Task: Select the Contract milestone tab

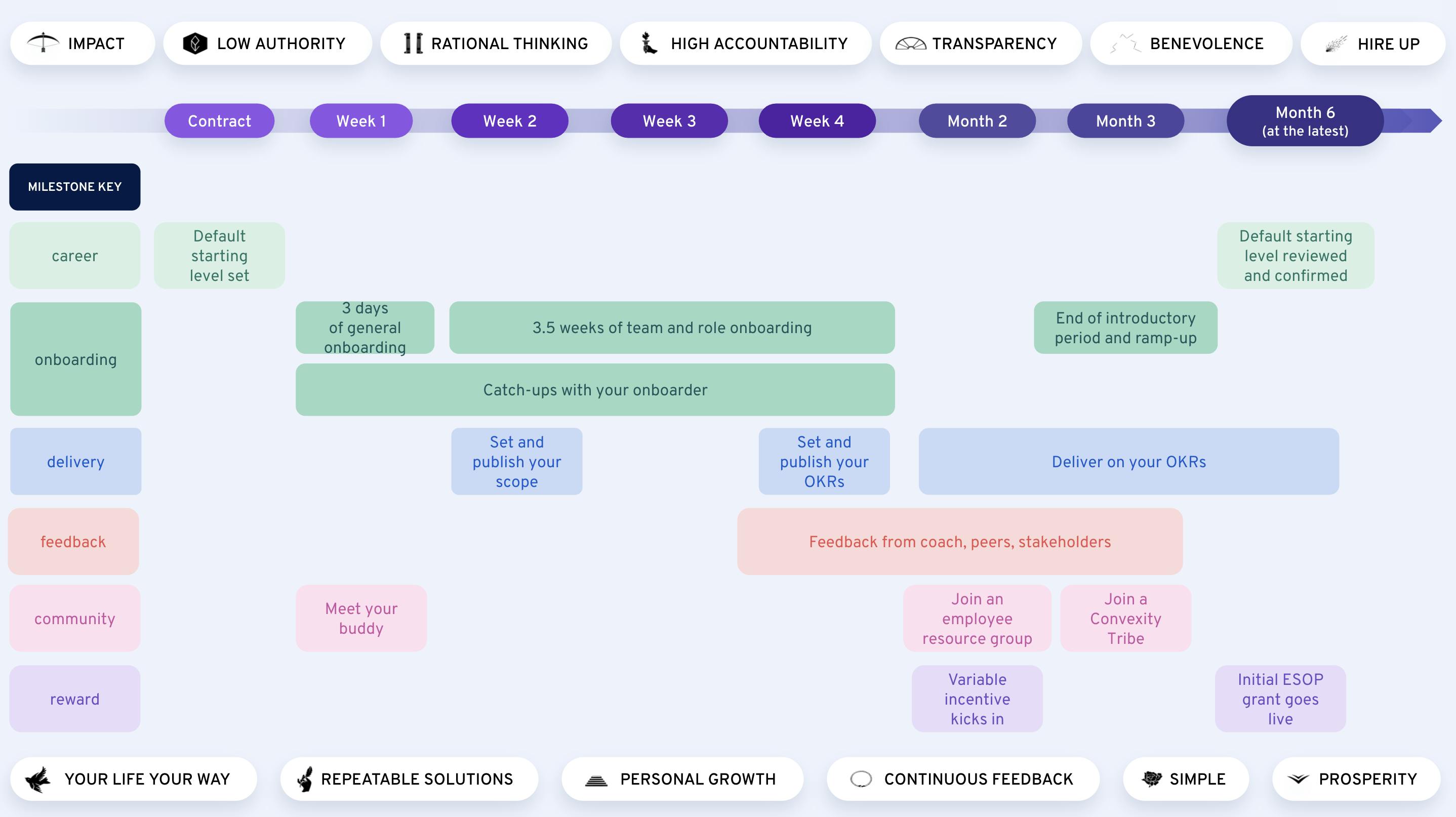Action: pos(219,120)
